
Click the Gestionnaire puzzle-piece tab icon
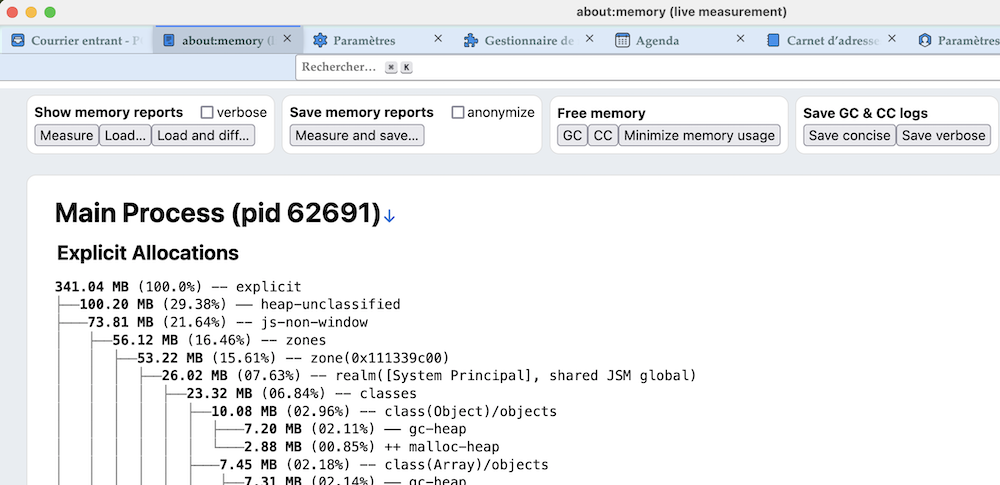point(471,41)
